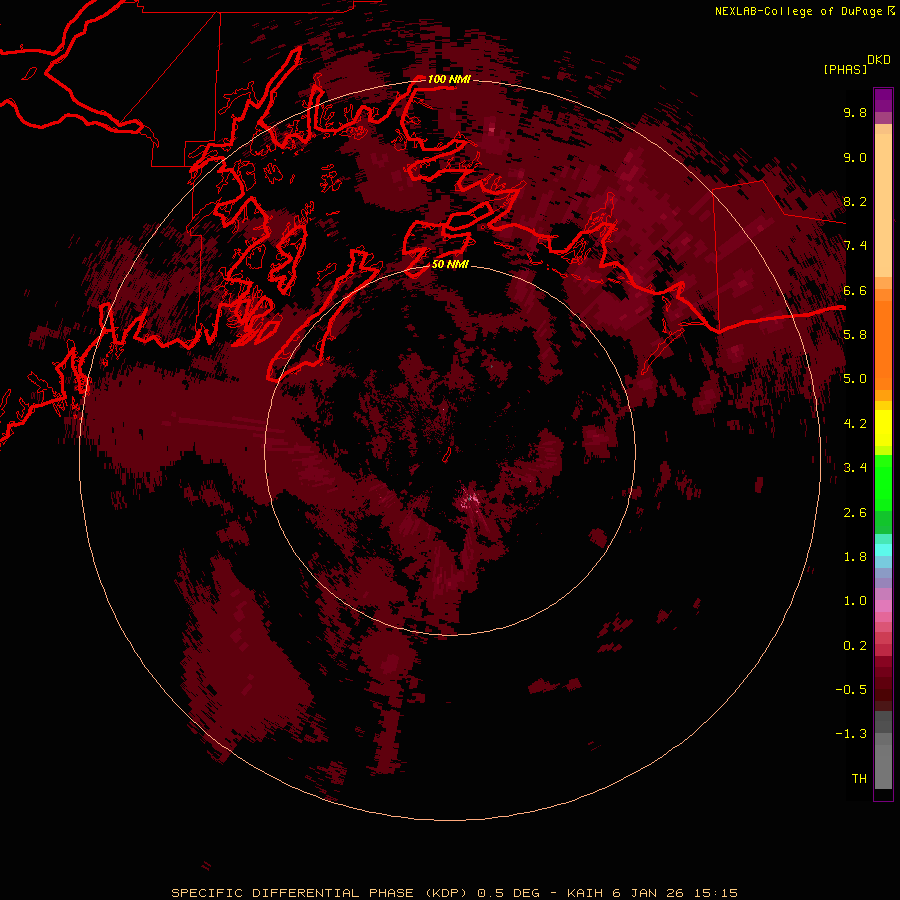Click the 9.0 value on the color scale

855,157
